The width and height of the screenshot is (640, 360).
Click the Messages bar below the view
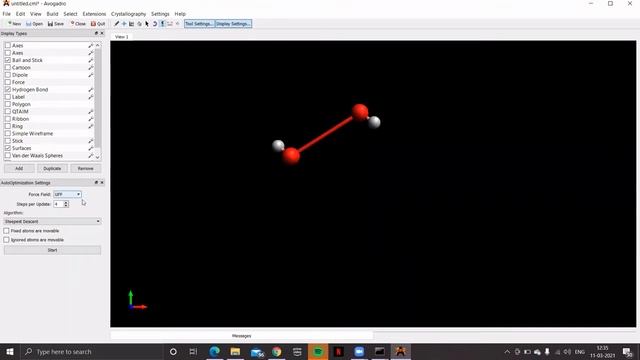(242, 336)
